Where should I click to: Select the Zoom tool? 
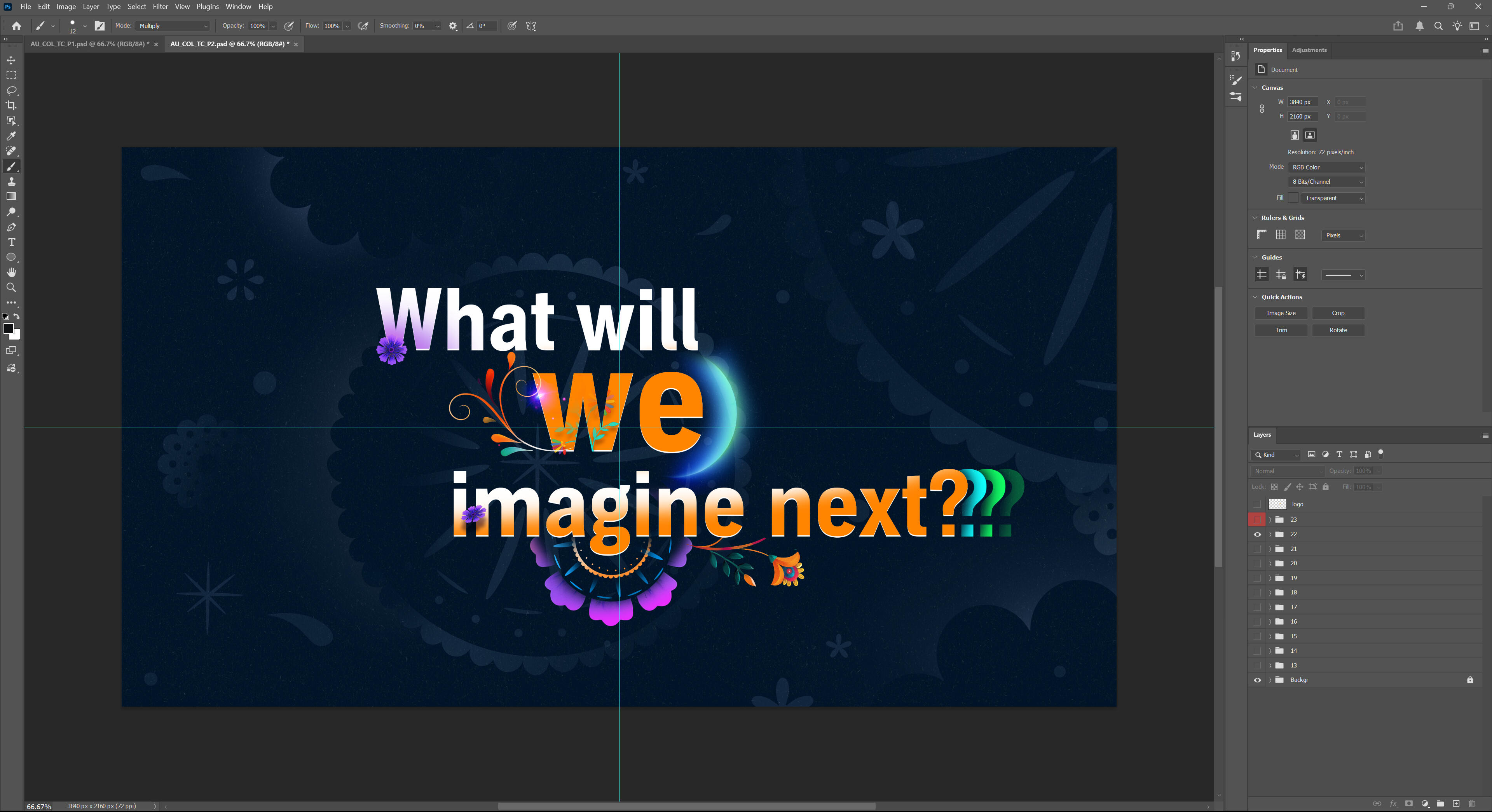11,287
